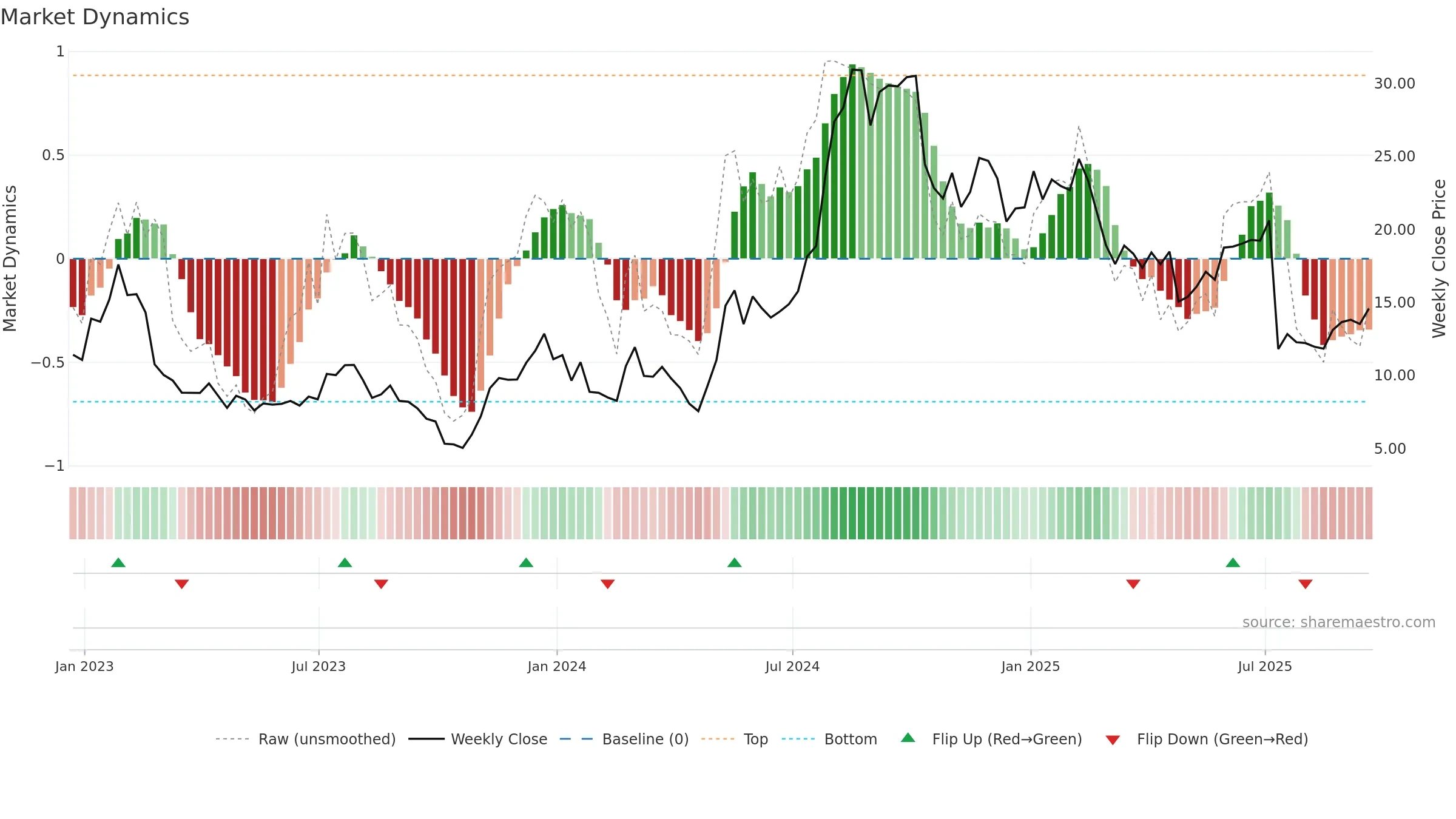Image resolution: width=1456 pixels, height=819 pixels.
Task: Toggle Flip Up (Red→Green) in the legend
Action: pos(991,739)
